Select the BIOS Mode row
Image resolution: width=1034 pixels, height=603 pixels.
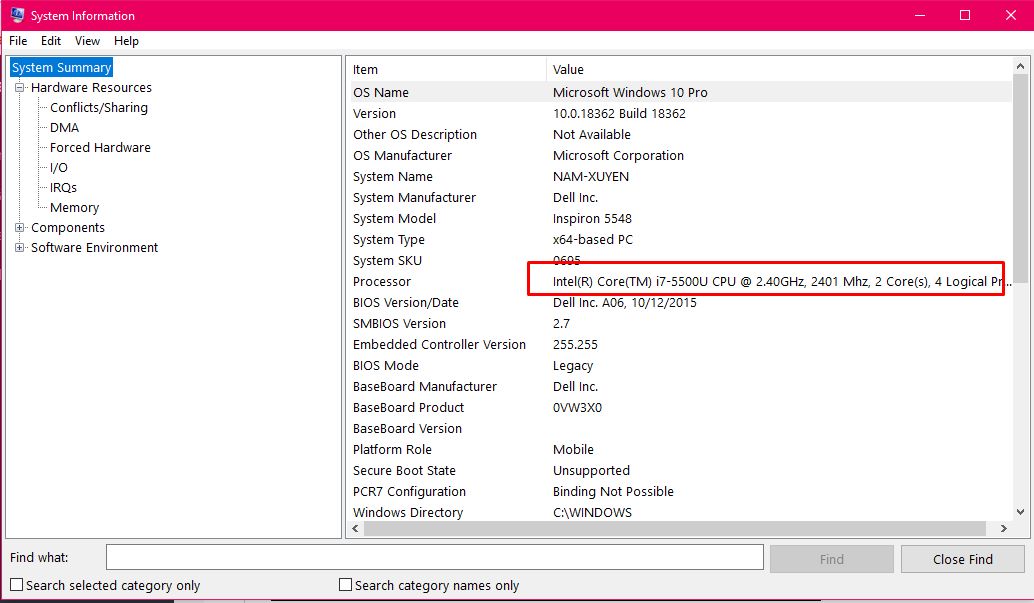click(x=679, y=365)
